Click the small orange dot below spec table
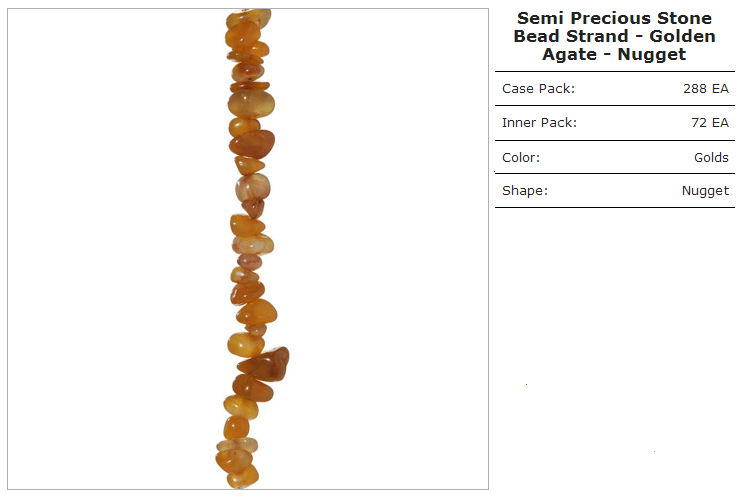The image size is (739, 496). [526, 385]
